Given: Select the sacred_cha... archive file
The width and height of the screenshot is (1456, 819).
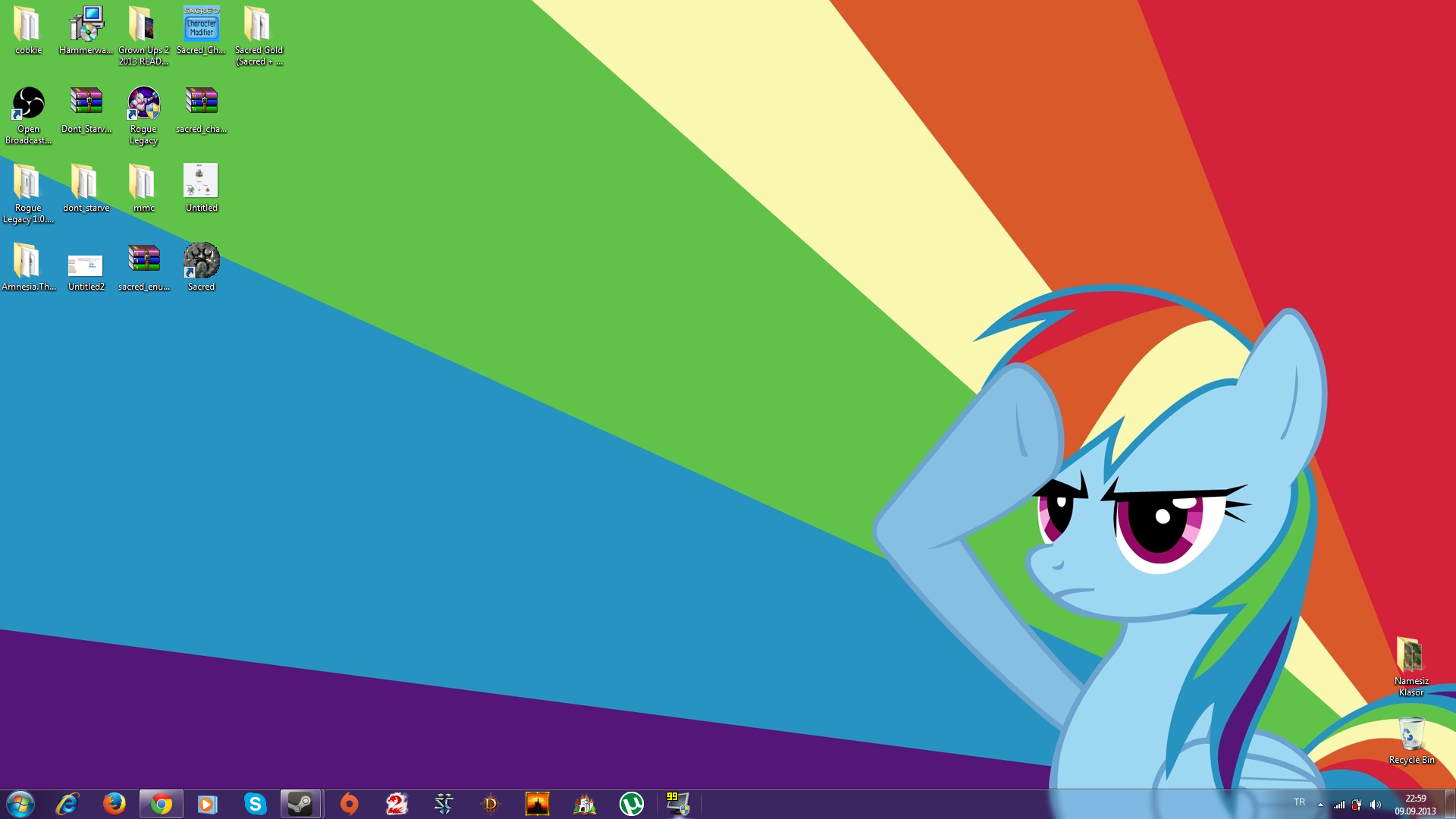Looking at the screenshot, I should tap(201, 110).
